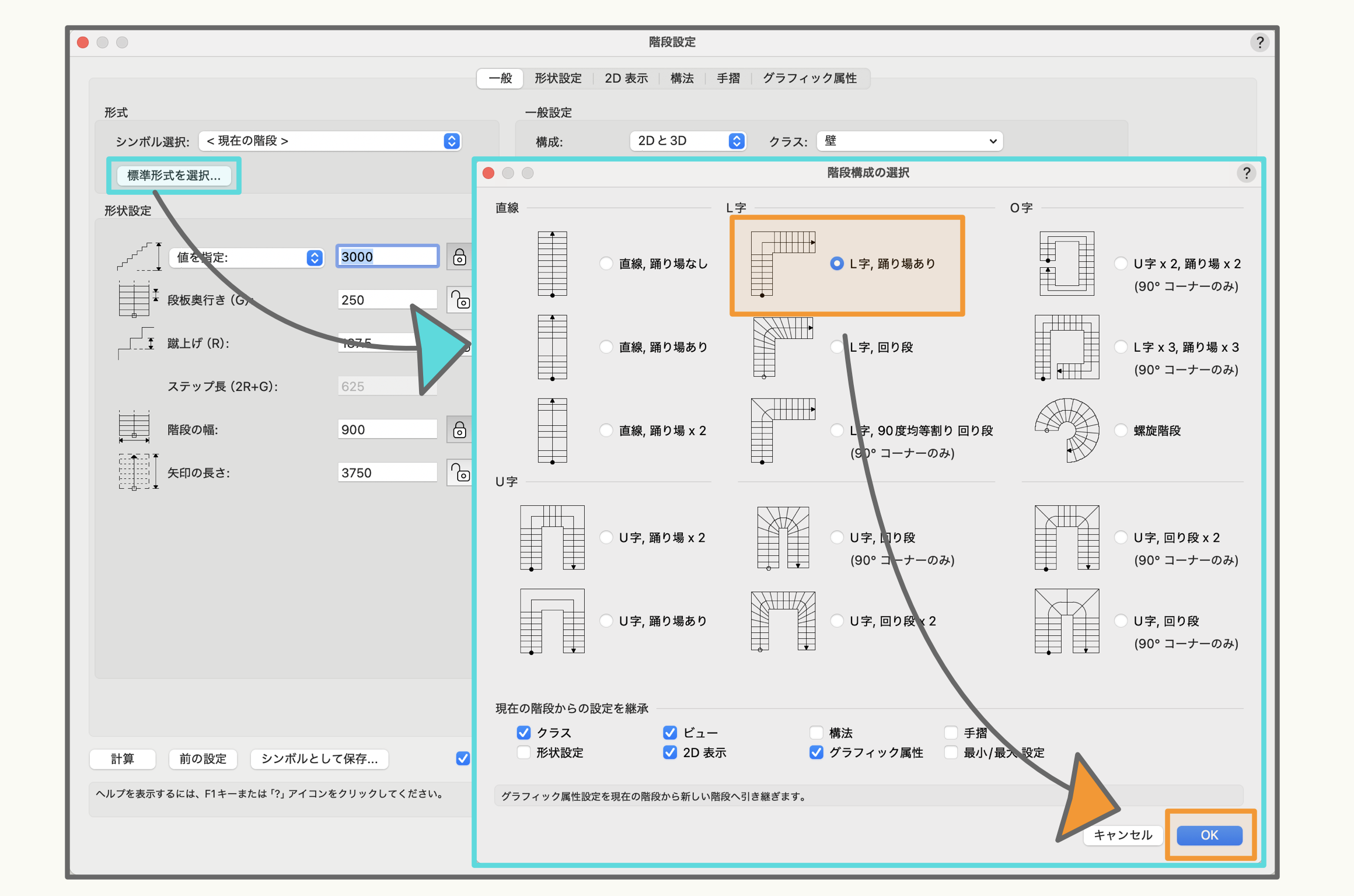This screenshot has width=1354, height=896.
Task: Click 階段の幅 input field 900
Action: click(386, 430)
